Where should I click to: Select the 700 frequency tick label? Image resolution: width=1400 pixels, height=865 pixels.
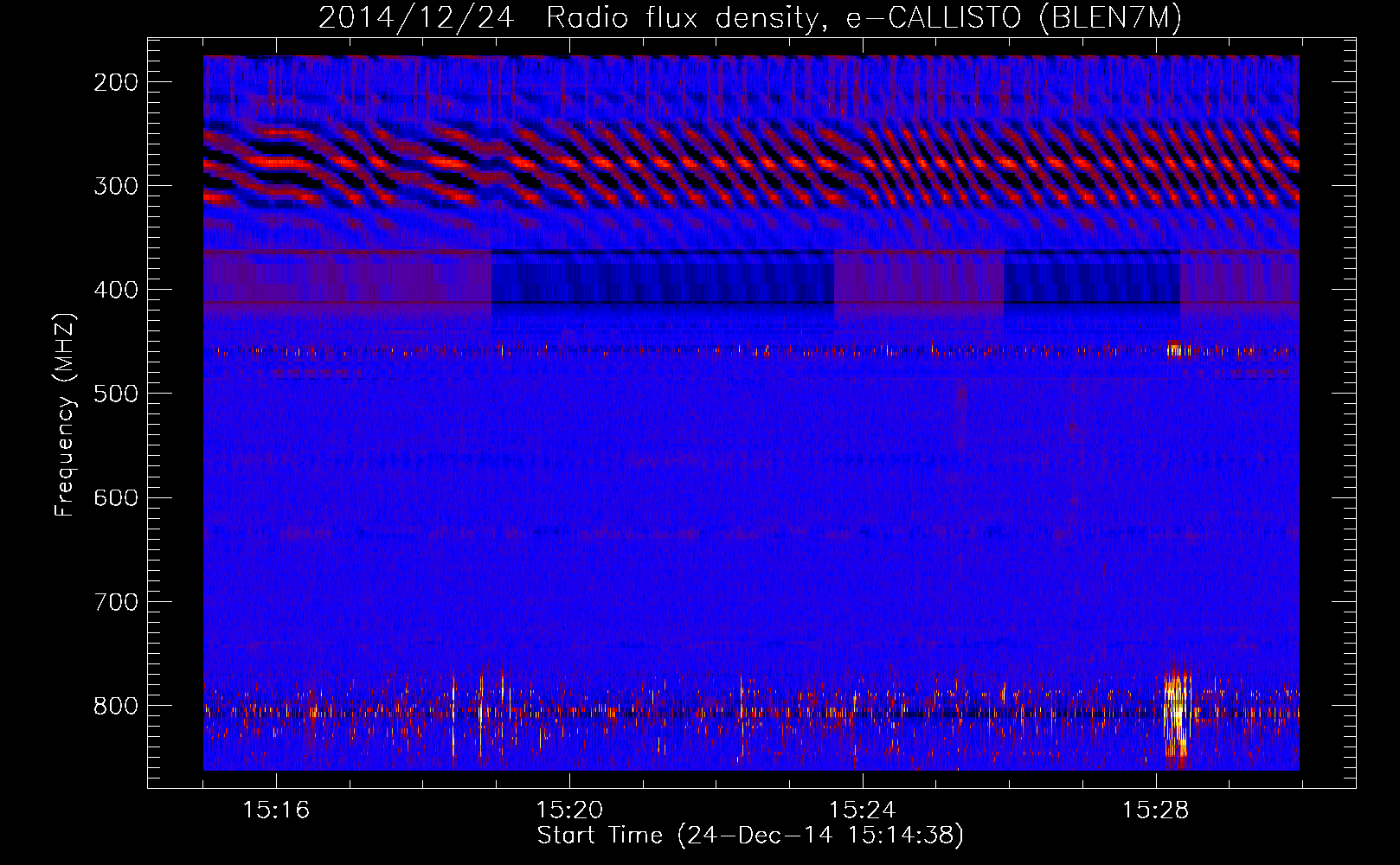pos(116,601)
